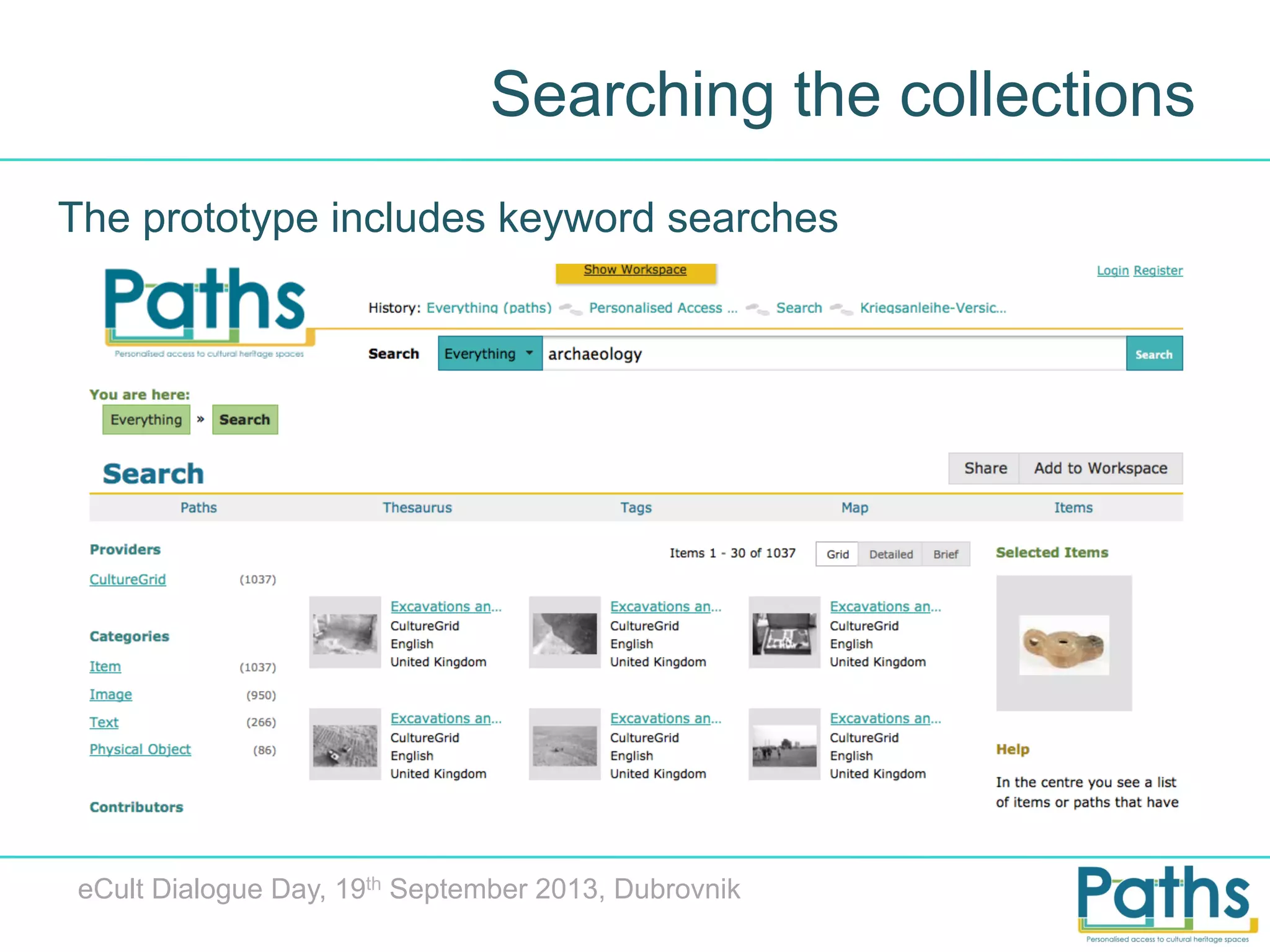Viewport: 1270px width, 952px height.
Task: Filter by Physical Object category
Action: tap(140, 750)
